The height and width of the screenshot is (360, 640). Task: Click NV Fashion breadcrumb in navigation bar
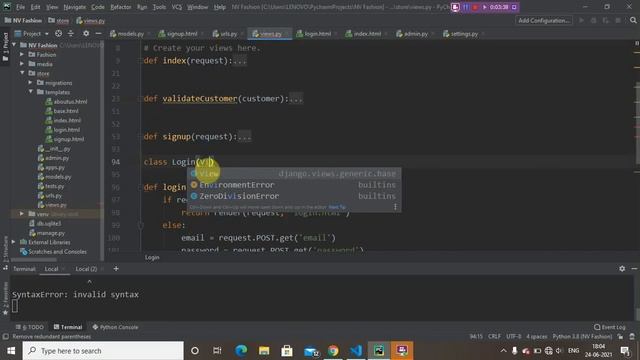[x=23, y=20]
